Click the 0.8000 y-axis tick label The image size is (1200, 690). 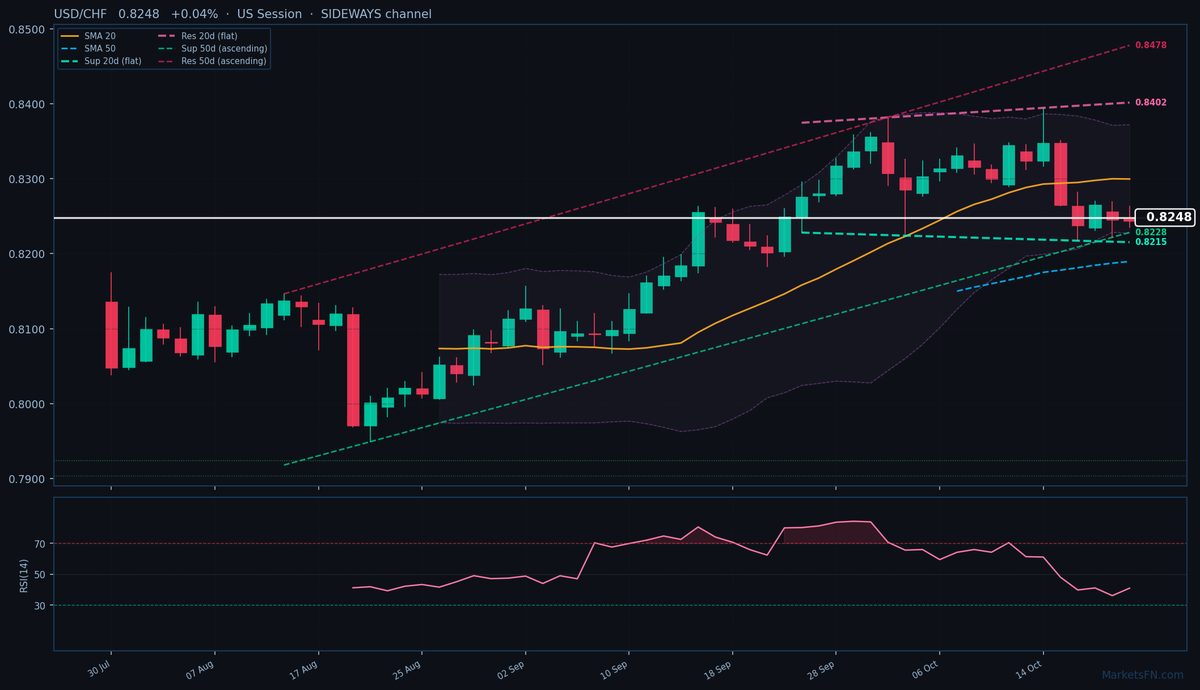coord(25,405)
